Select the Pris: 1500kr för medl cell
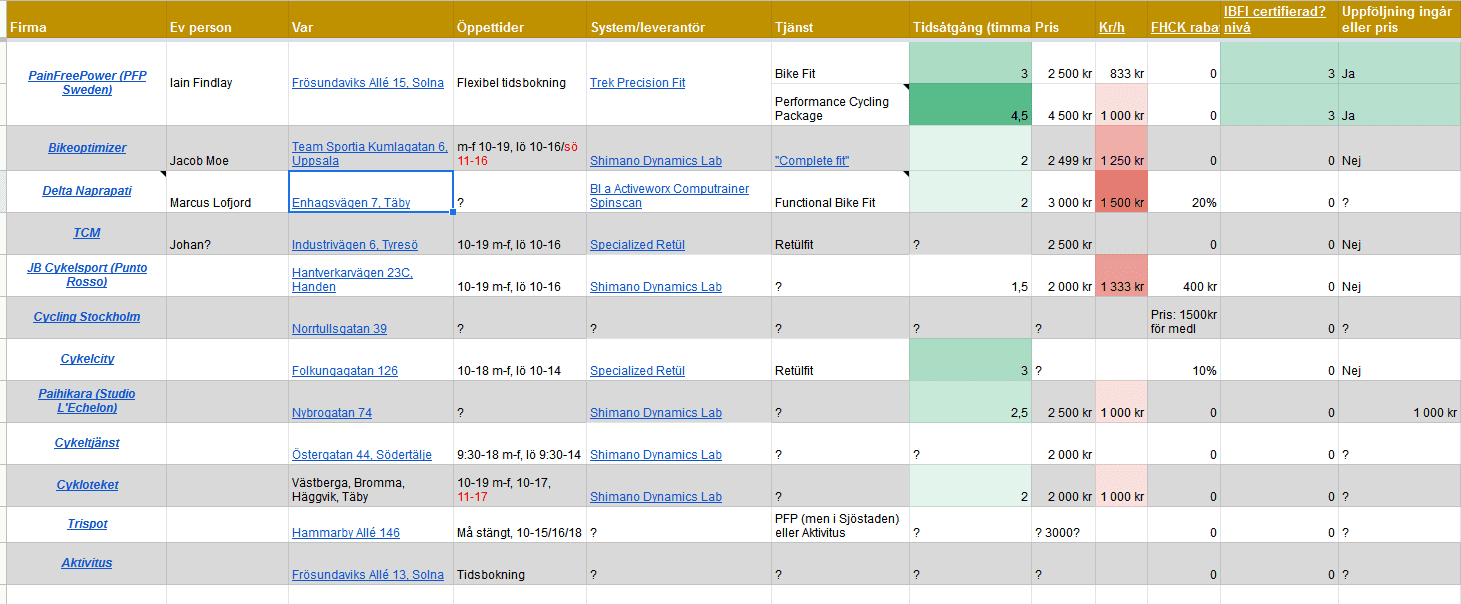 1184,317
